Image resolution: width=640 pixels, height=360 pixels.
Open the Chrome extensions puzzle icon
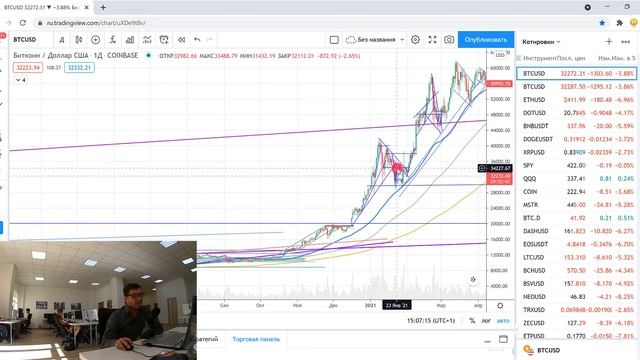pos(619,23)
